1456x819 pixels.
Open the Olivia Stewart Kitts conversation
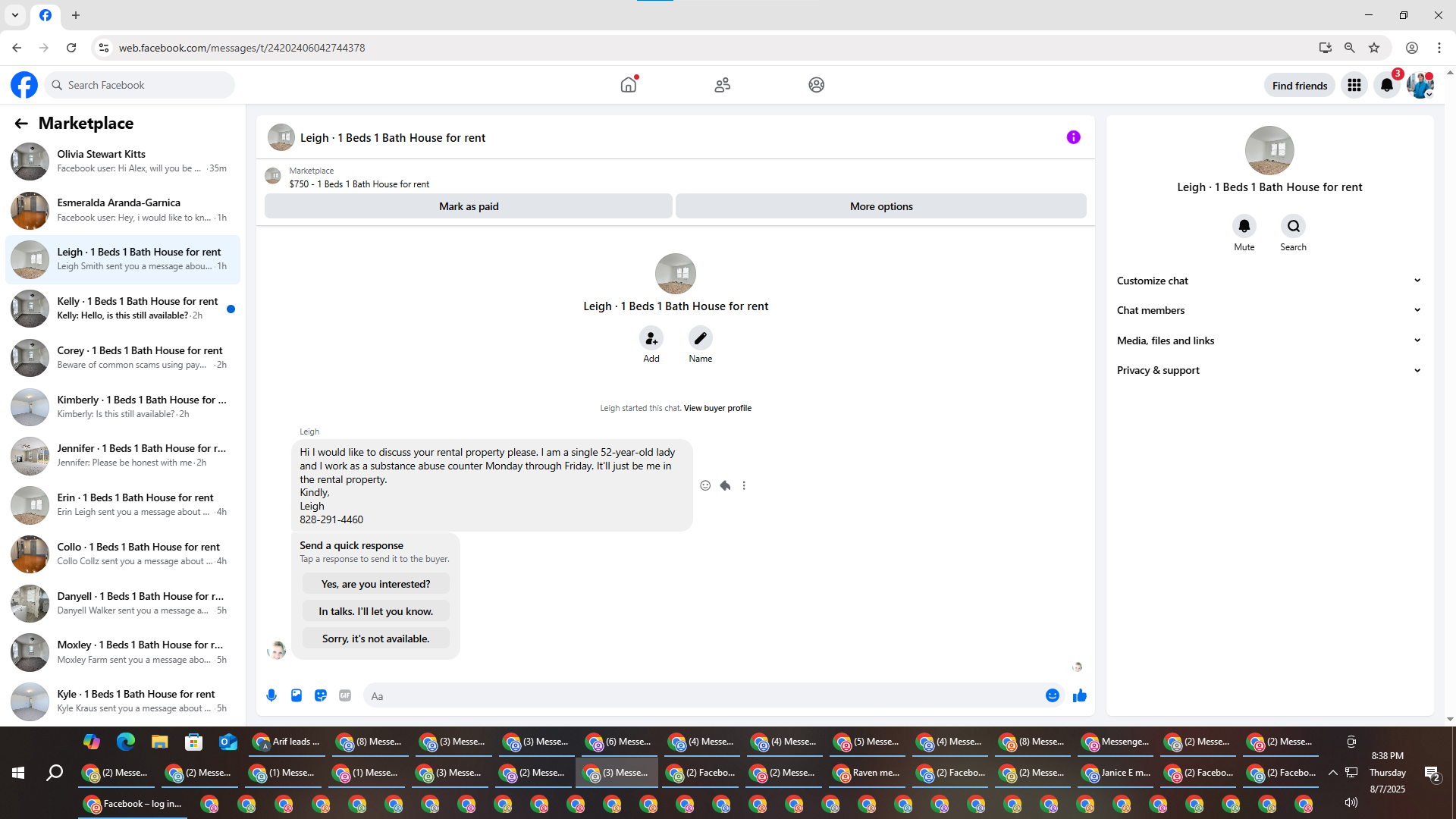coord(123,162)
